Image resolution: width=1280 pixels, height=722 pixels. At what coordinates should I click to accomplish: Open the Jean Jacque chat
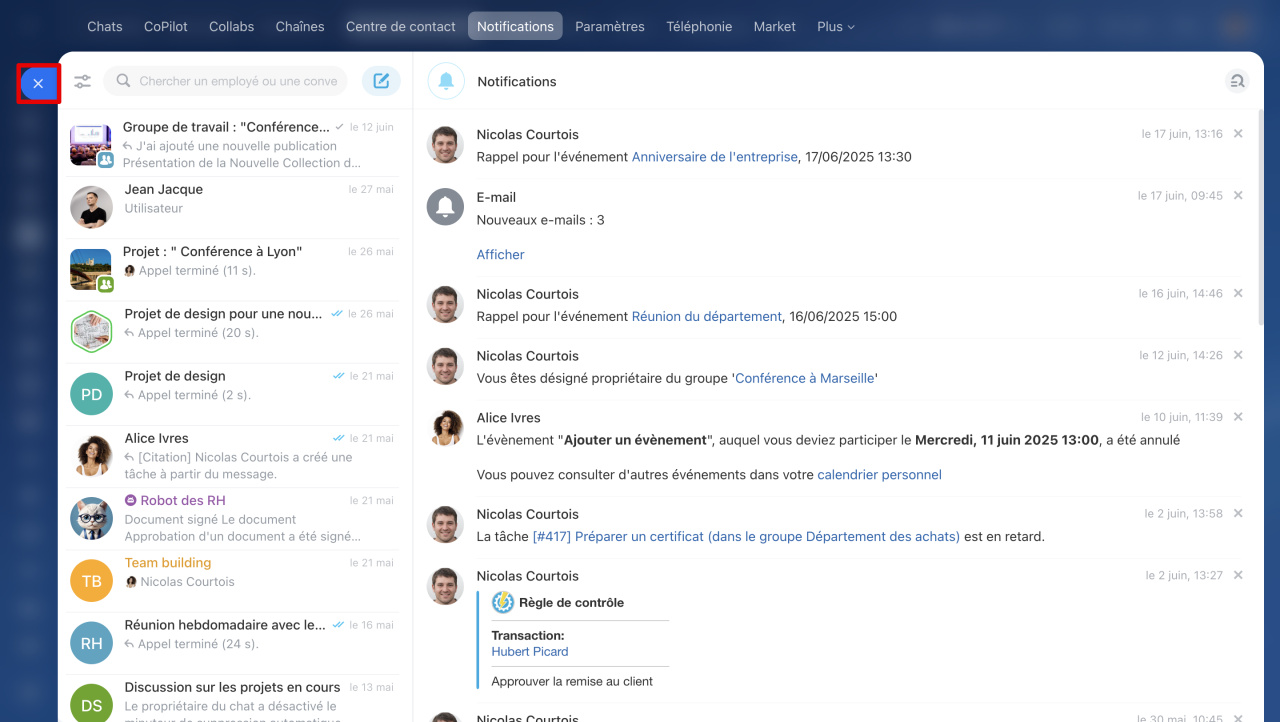(x=232, y=207)
